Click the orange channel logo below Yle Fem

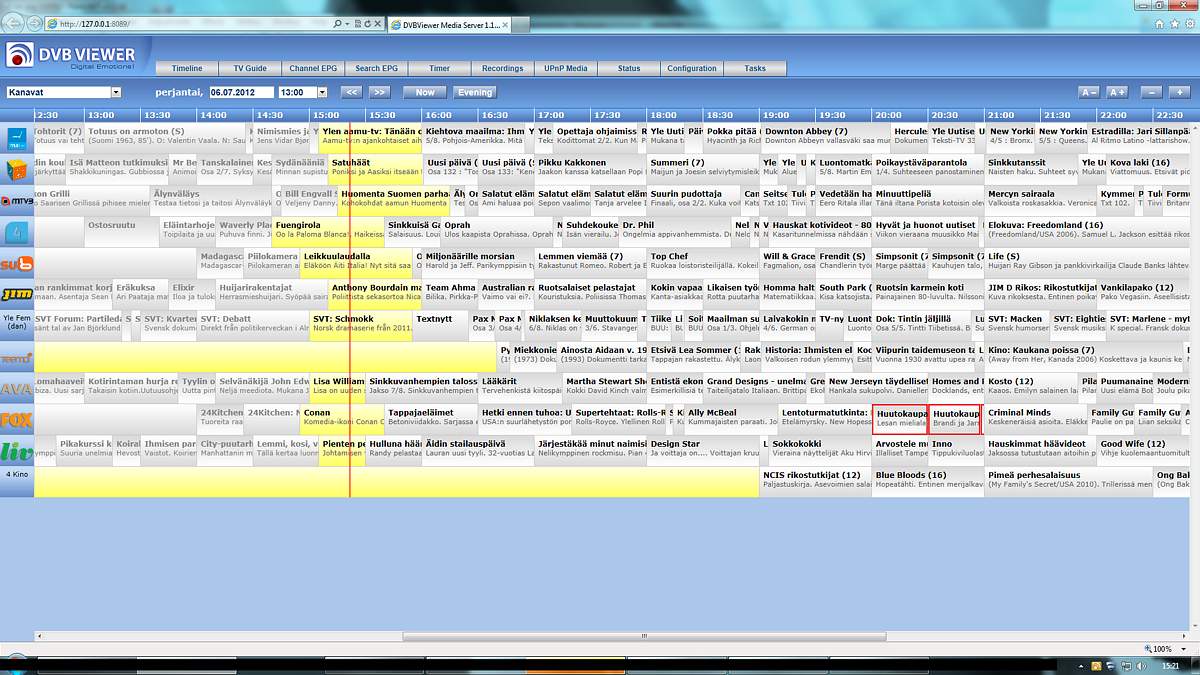point(17,357)
